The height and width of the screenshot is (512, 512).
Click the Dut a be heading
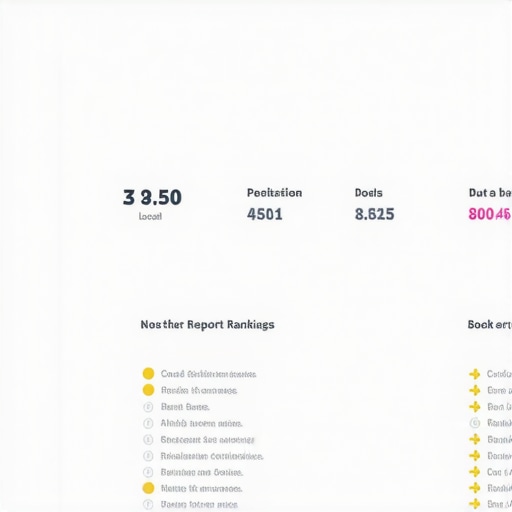pos(490,193)
